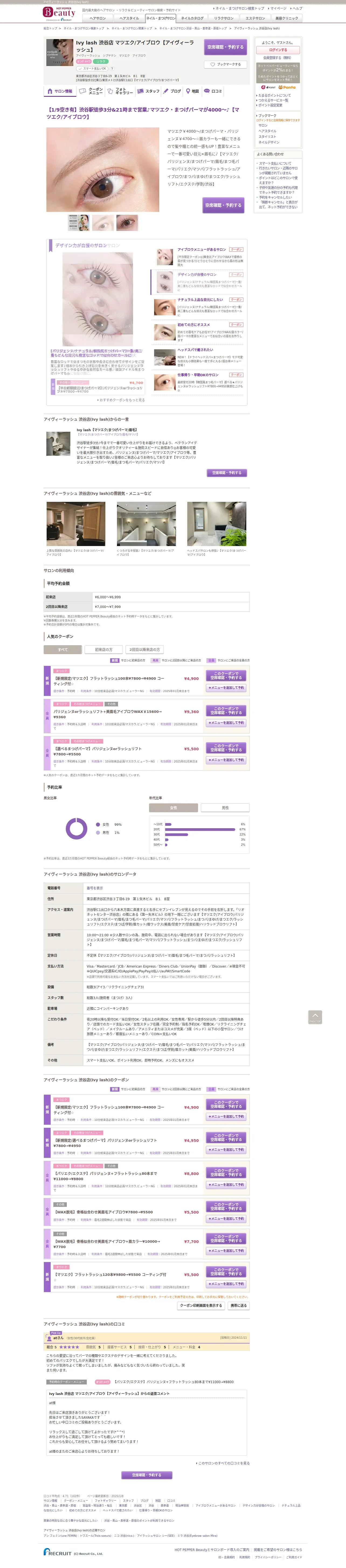Click the page-top arrow button
Screen dimensions: 346x1568
tap(315, 1017)
